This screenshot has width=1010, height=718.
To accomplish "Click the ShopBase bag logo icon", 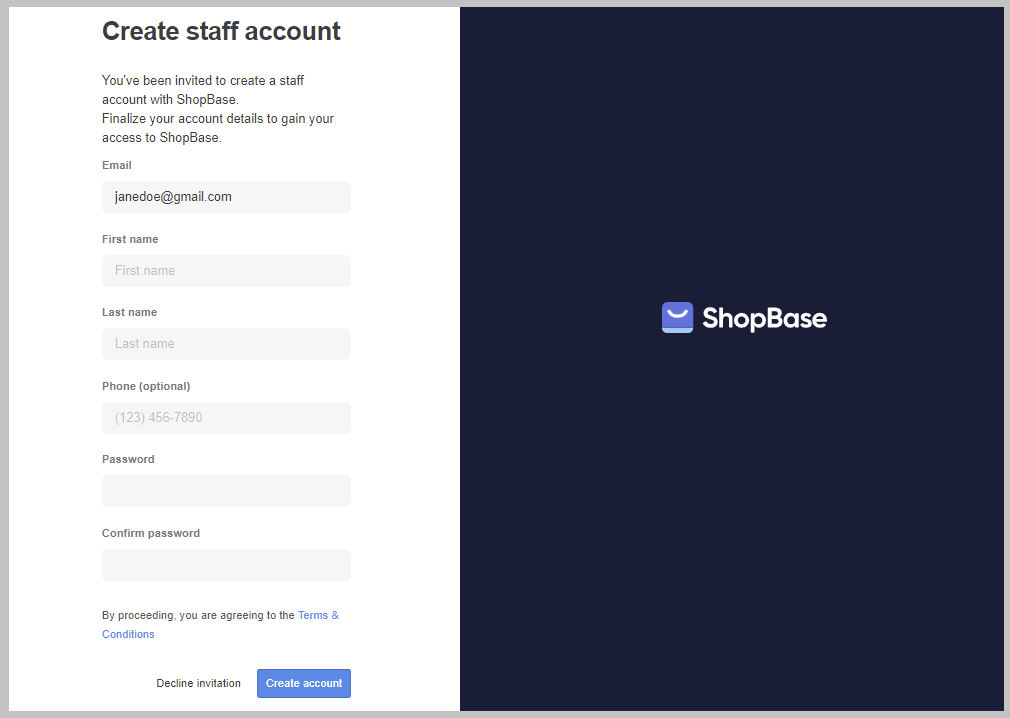I will click(678, 317).
